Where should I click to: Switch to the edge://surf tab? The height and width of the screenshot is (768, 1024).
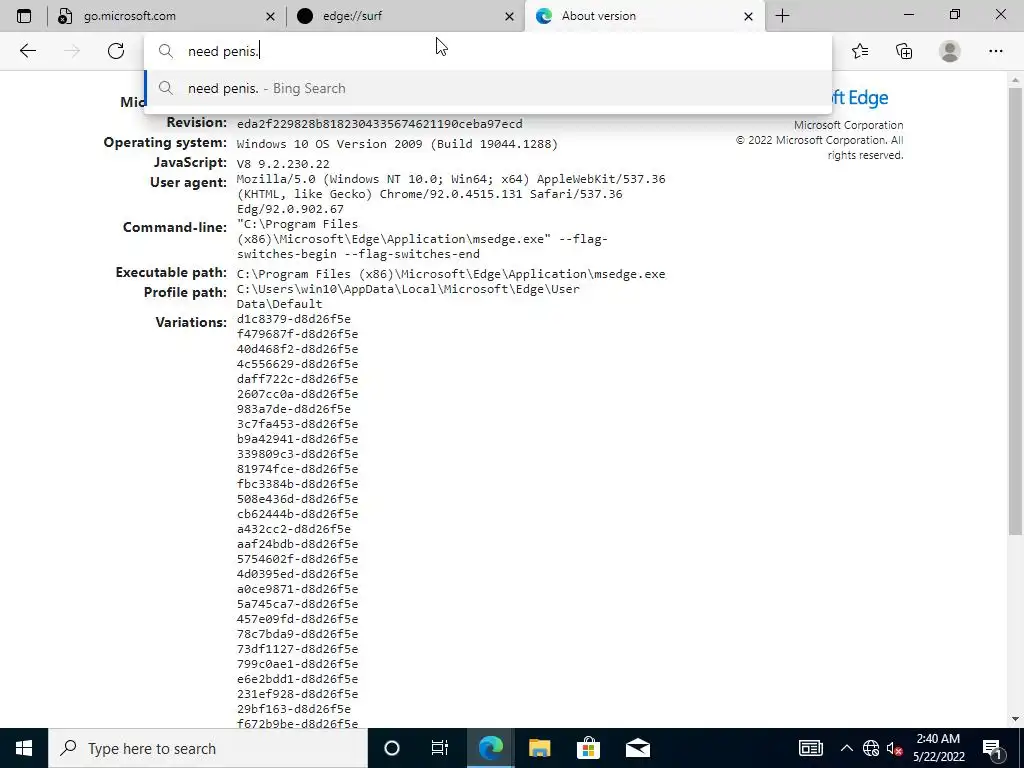[x=405, y=16]
